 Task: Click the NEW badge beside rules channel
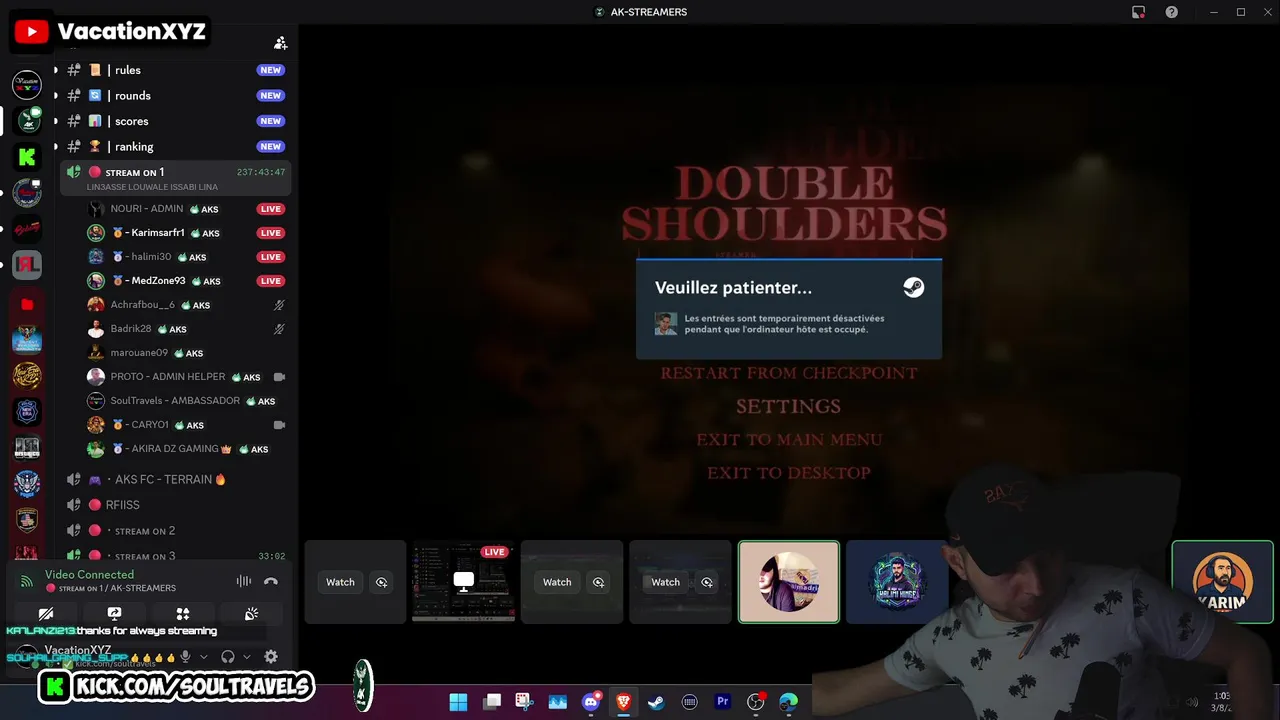270,70
